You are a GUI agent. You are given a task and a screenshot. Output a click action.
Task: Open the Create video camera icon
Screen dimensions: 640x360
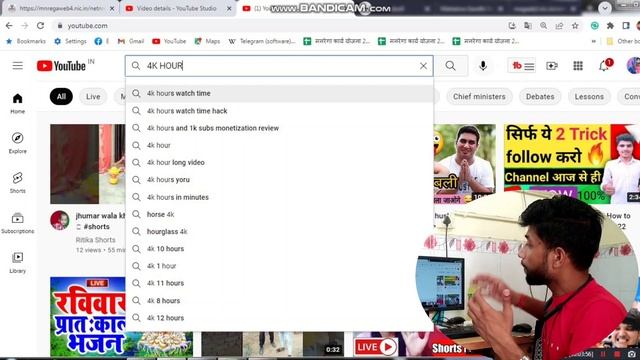point(552,66)
